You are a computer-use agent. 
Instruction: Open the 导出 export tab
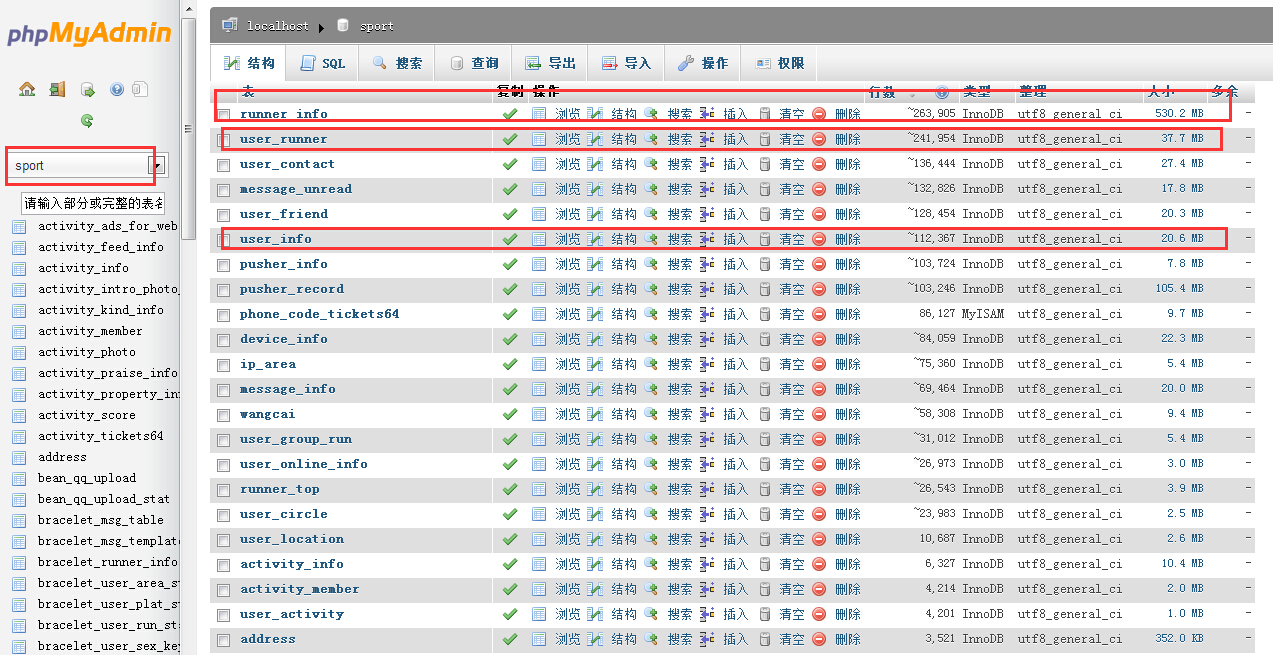pos(550,63)
